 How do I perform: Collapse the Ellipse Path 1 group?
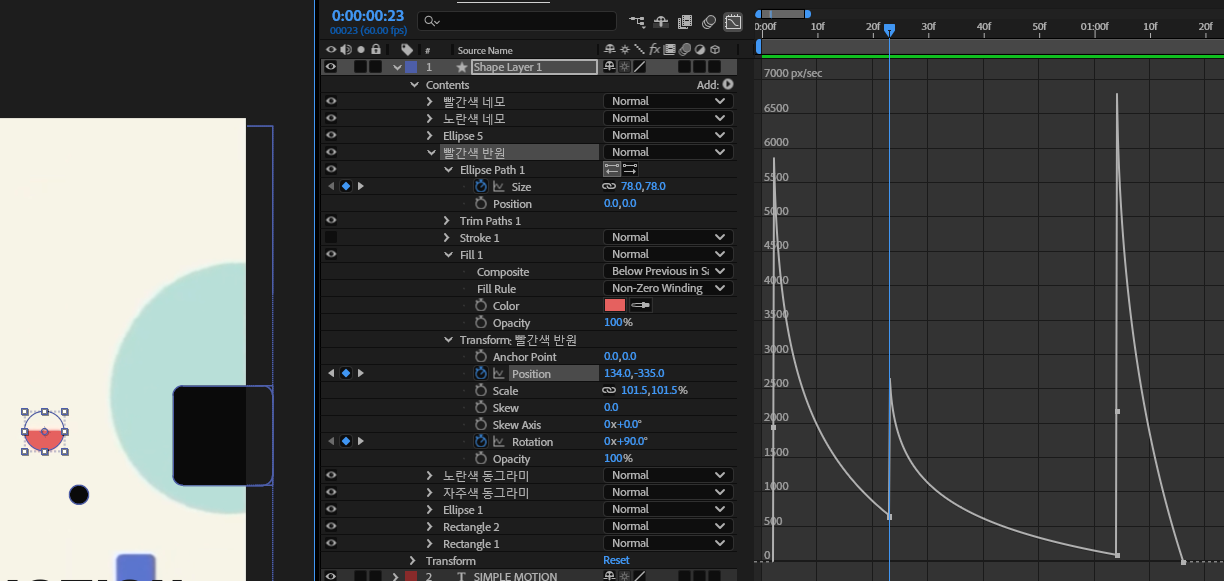[449, 170]
